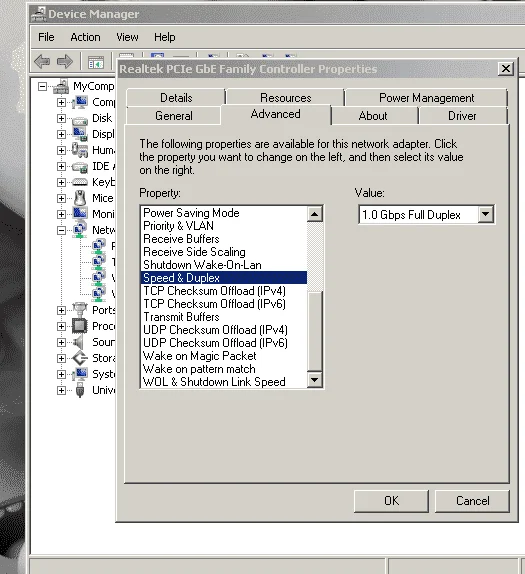This screenshot has height=574, width=525.
Task: Click the property list scroll down arrow
Action: (x=314, y=380)
